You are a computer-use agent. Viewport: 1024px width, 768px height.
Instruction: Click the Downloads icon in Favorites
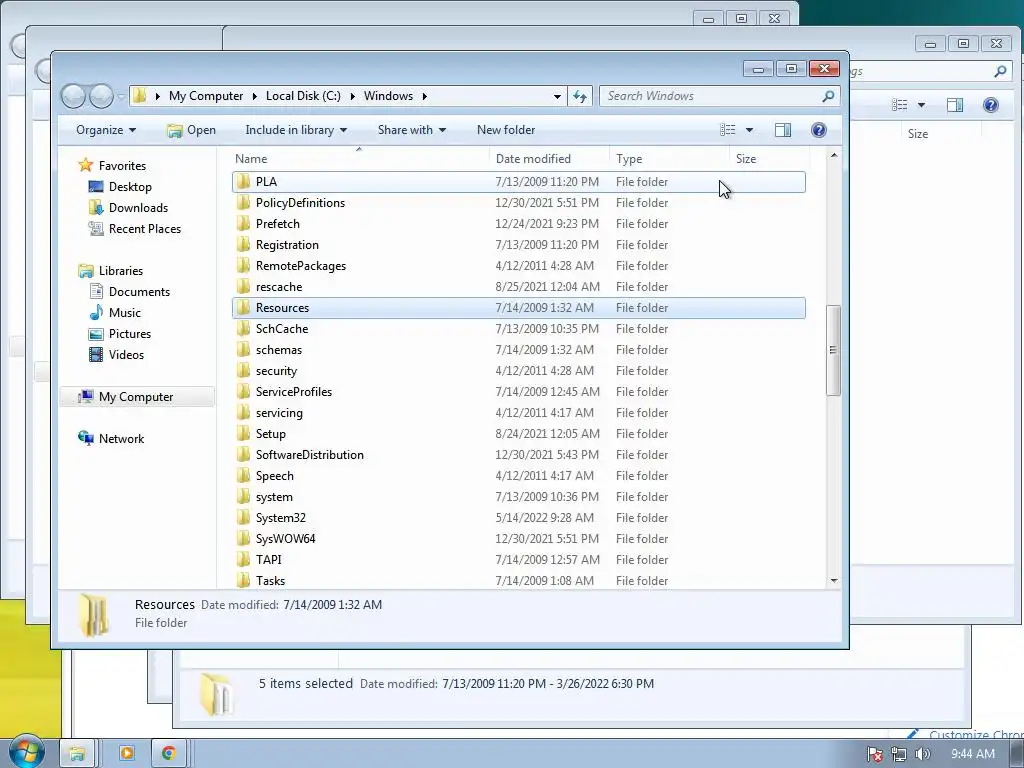[96, 208]
